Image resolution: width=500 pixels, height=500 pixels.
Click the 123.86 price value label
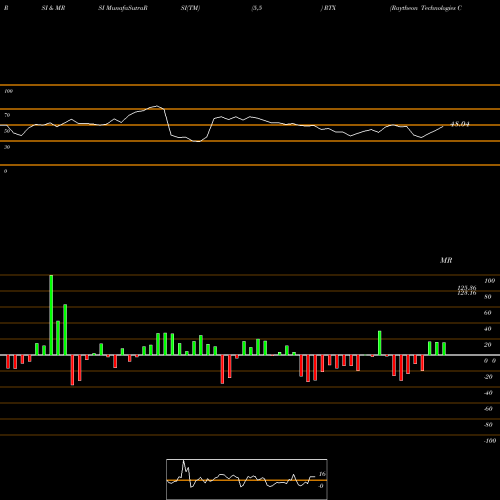click(x=467, y=287)
